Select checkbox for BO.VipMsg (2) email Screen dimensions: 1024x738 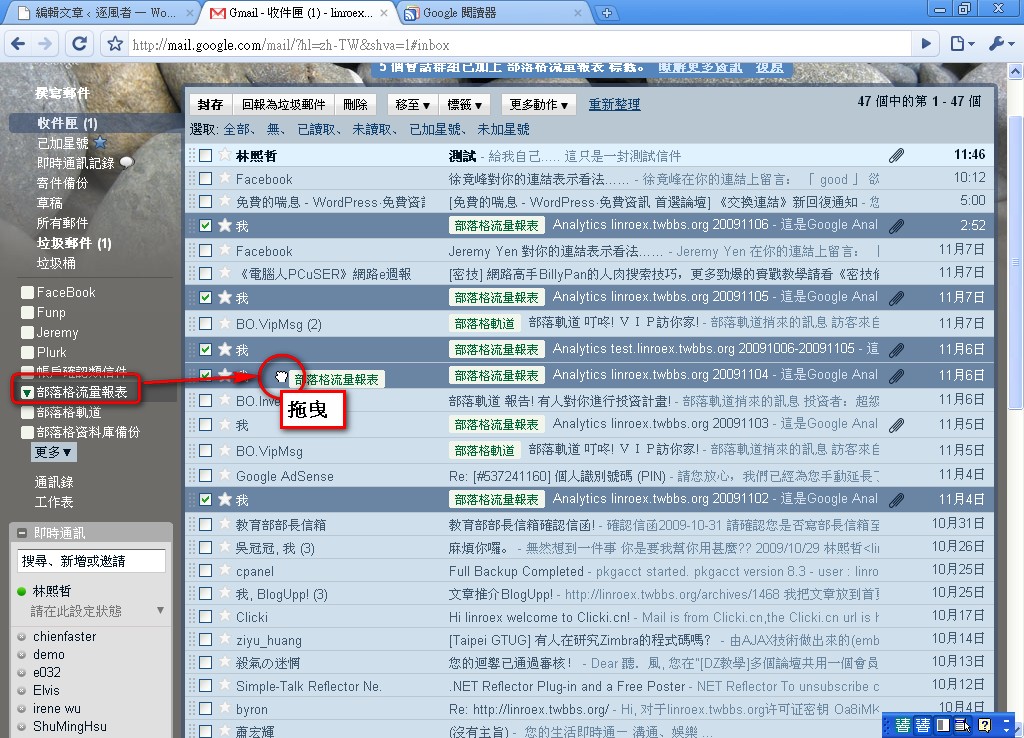(206, 324)
